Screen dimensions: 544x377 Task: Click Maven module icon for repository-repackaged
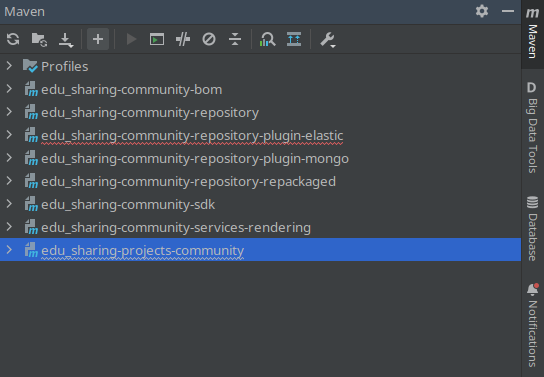tap(31, 181)
